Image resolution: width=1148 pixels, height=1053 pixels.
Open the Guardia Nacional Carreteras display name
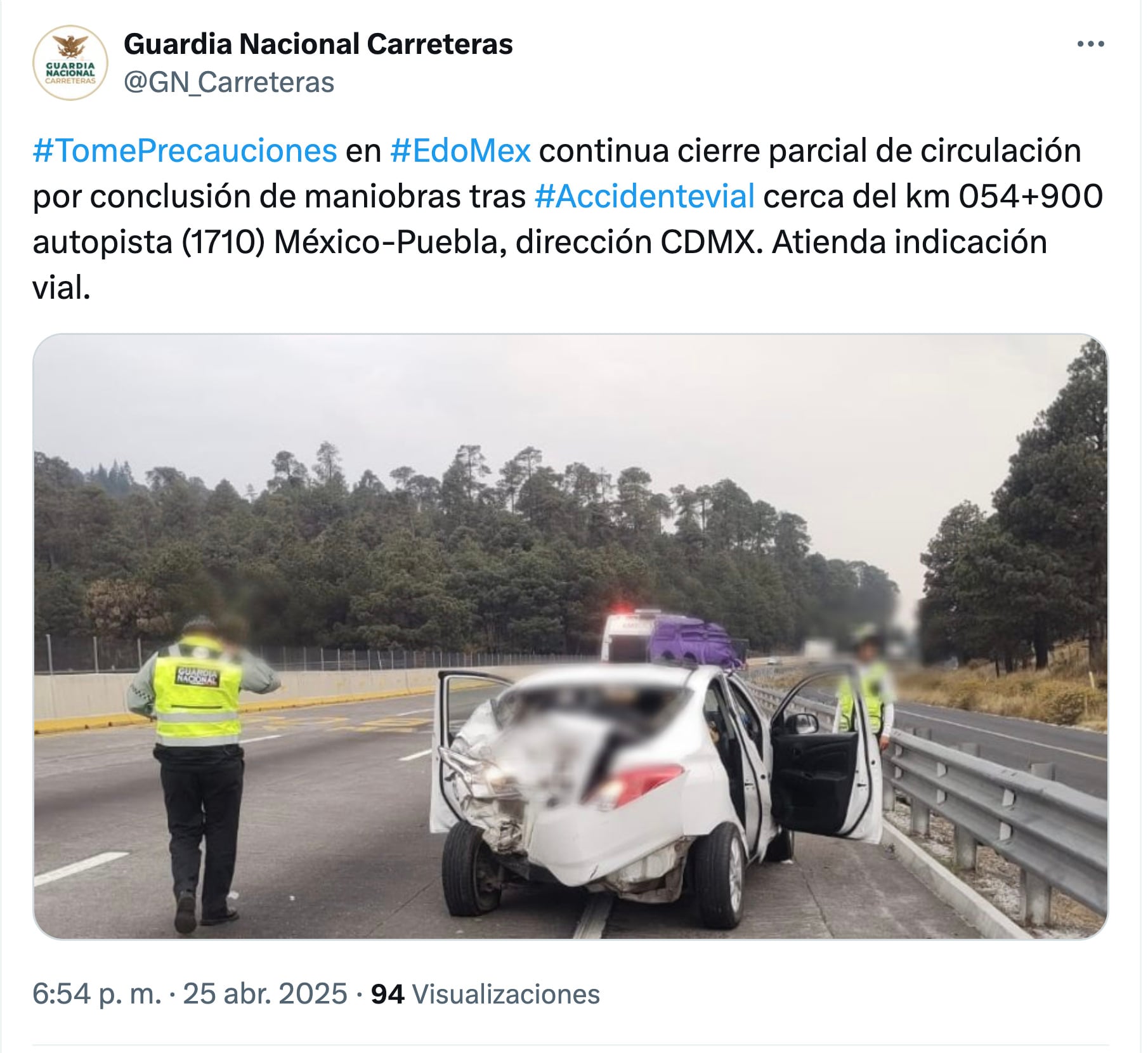(x=318, y=44)
